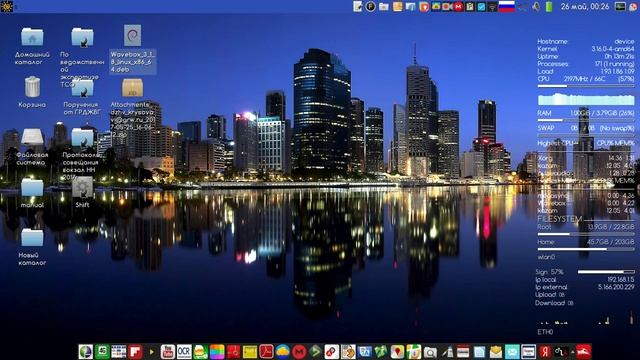Screen dimensions: 640x360
Task: Launch the translator app in the dock
Action: (364, 352)
